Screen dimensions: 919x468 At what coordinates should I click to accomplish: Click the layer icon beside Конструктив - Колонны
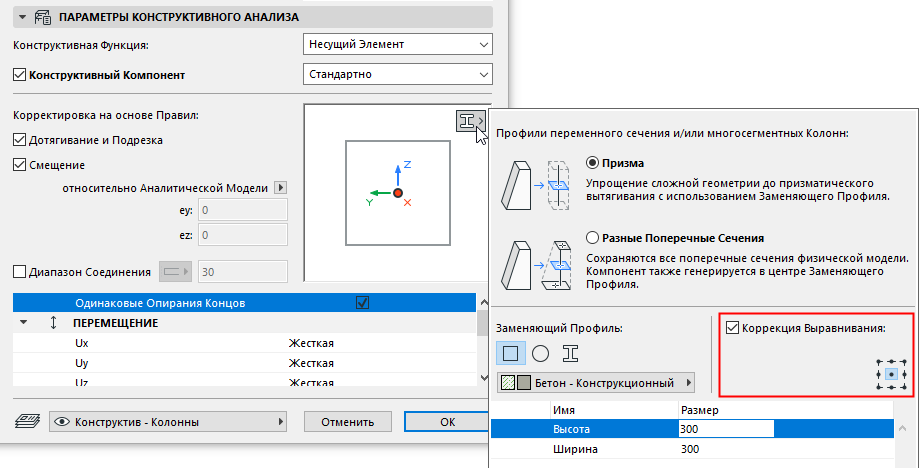27,422
